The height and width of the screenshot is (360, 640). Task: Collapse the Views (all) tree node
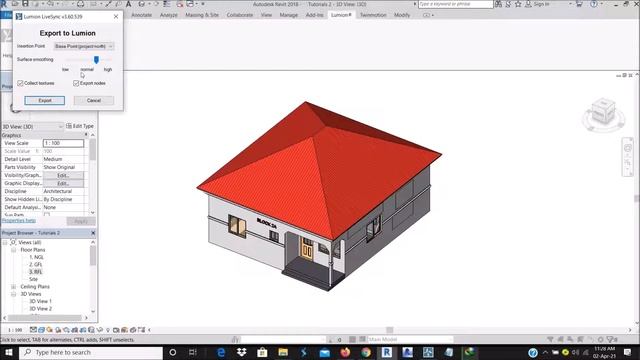point(5,242)
